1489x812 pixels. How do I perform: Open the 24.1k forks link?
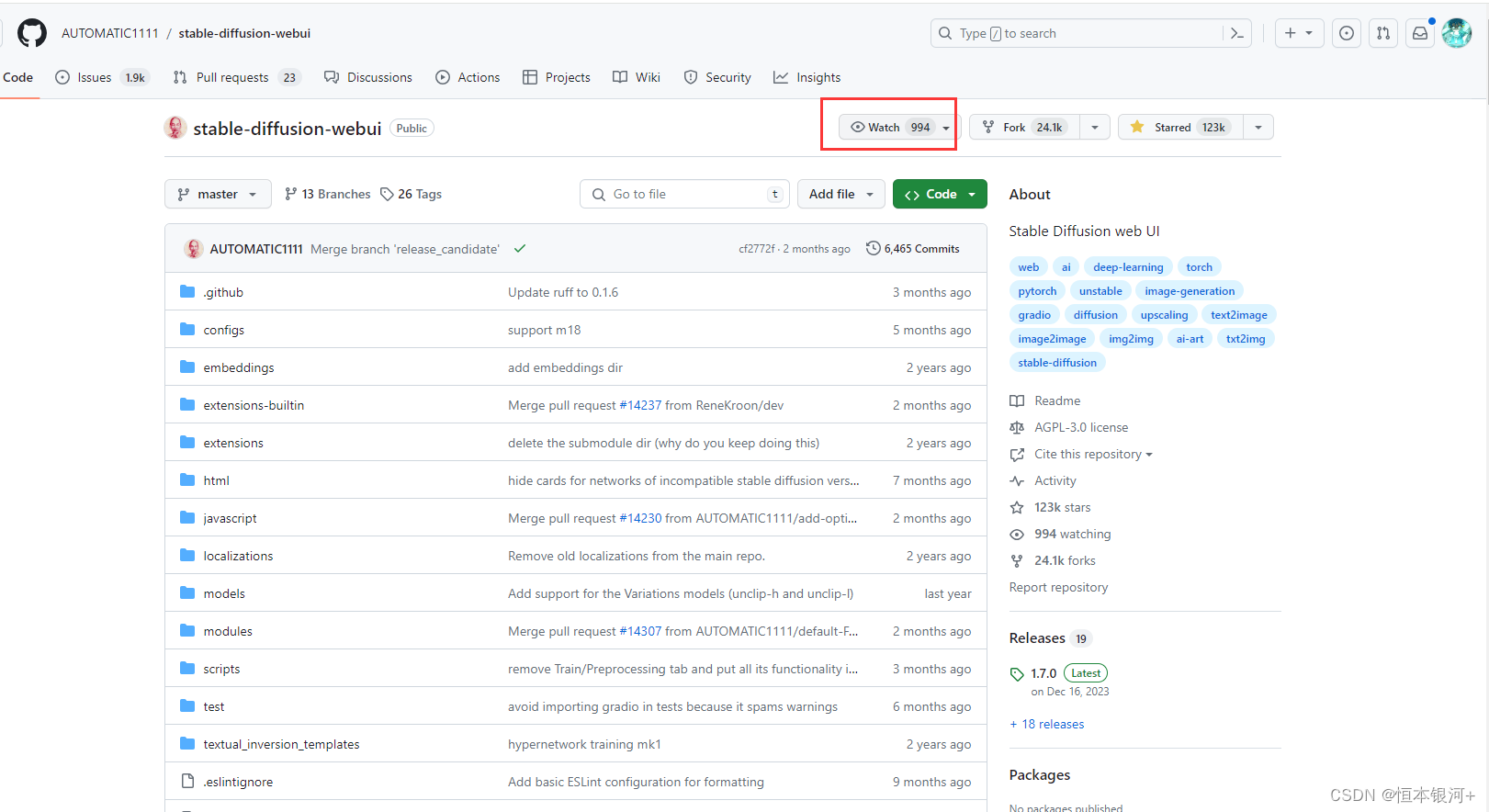1065,560
